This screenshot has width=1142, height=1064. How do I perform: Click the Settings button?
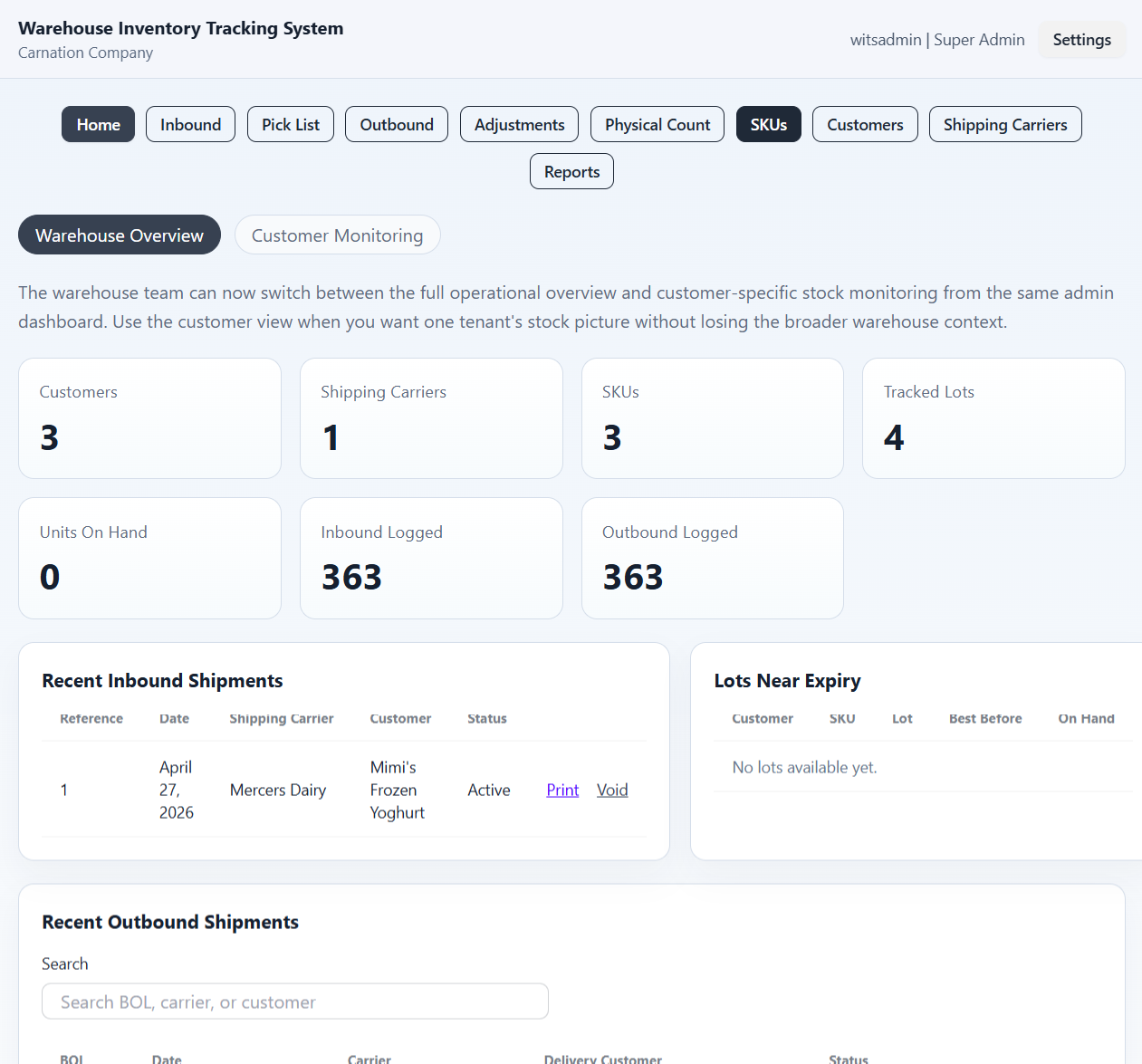1082,40
